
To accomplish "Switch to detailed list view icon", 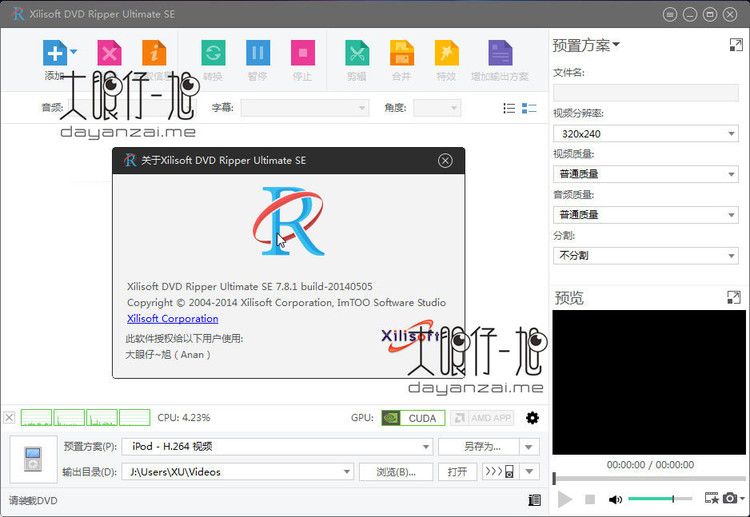I will (529, 109).
